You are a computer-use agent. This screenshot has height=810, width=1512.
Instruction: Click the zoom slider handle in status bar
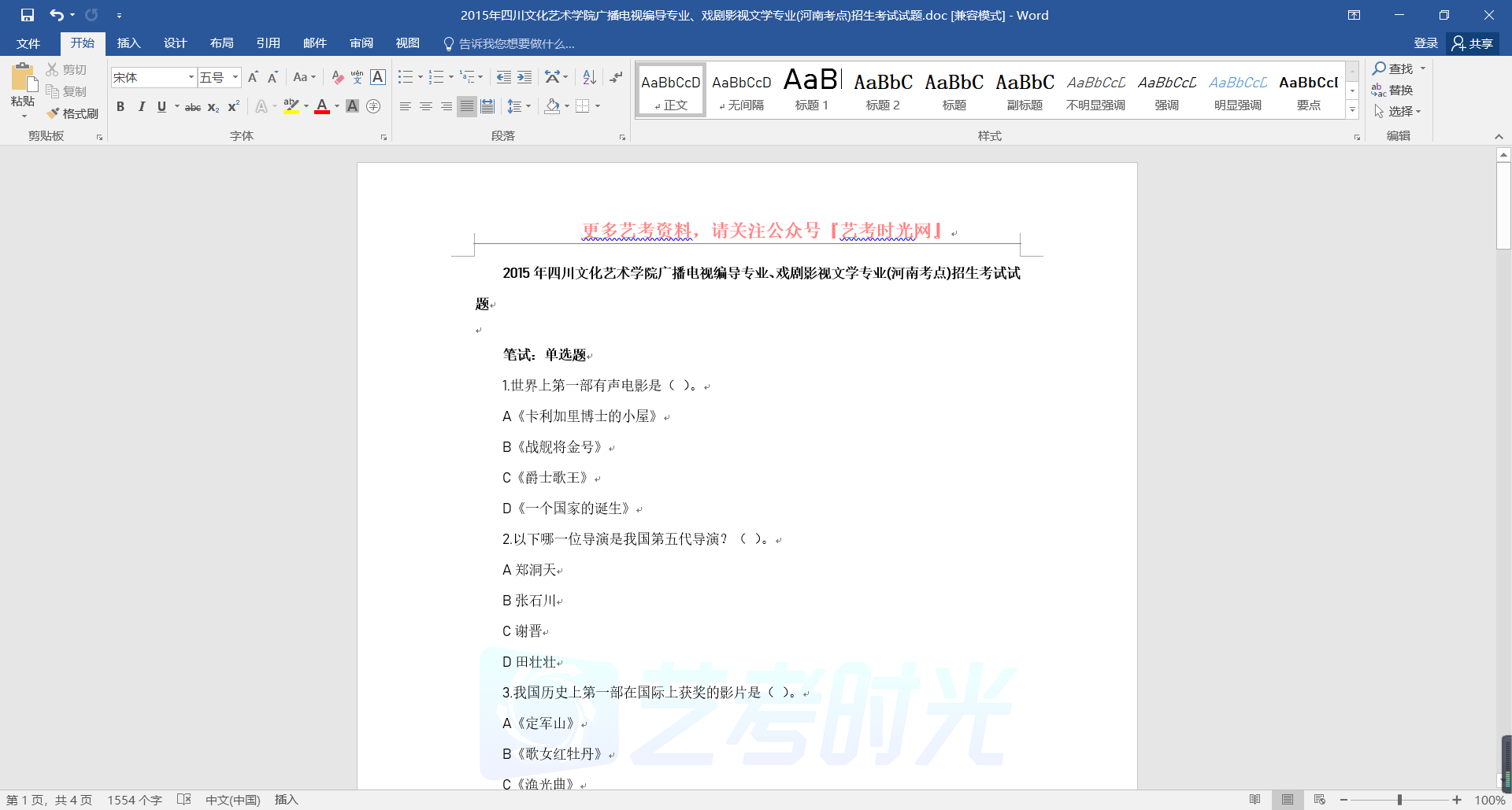pyautogui.click(x=1399, y=800)
